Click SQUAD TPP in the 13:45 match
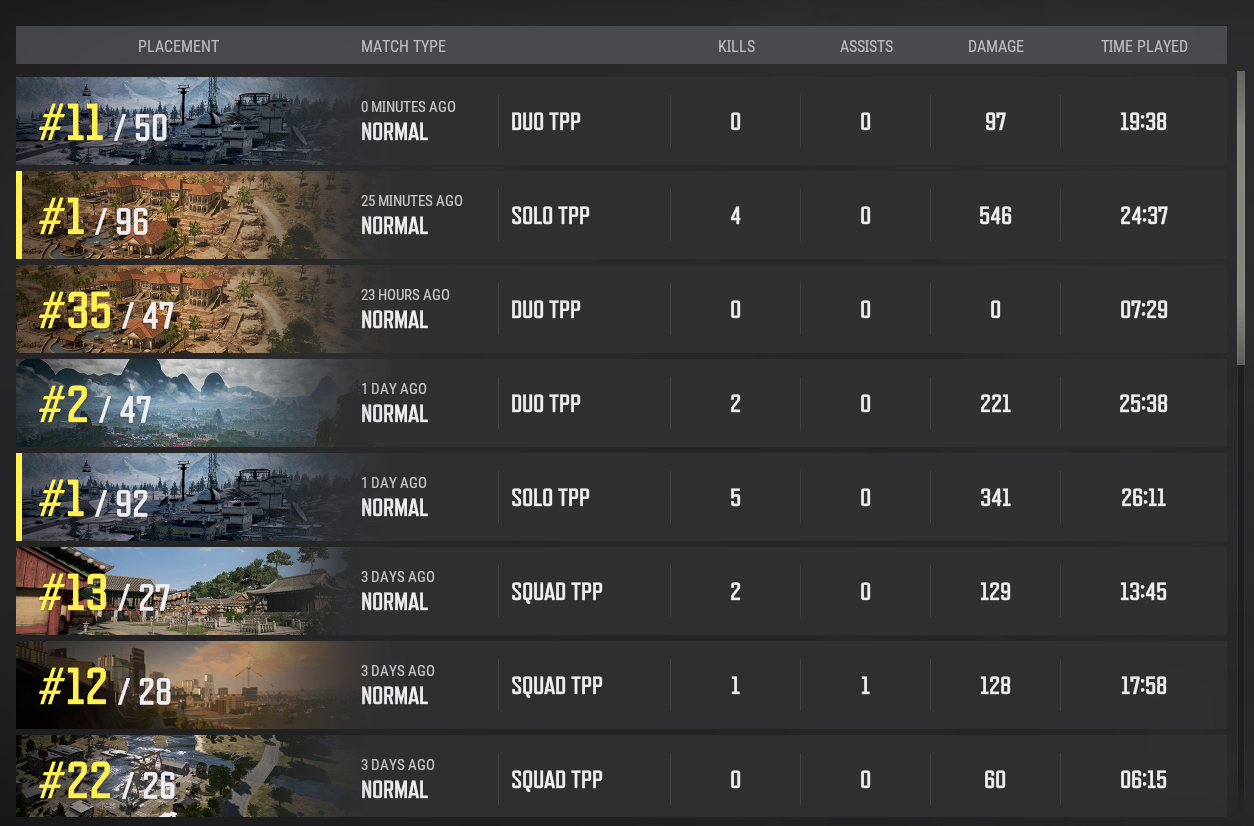The width and height of the screenshot is (1254, 826). click(557, 592)
